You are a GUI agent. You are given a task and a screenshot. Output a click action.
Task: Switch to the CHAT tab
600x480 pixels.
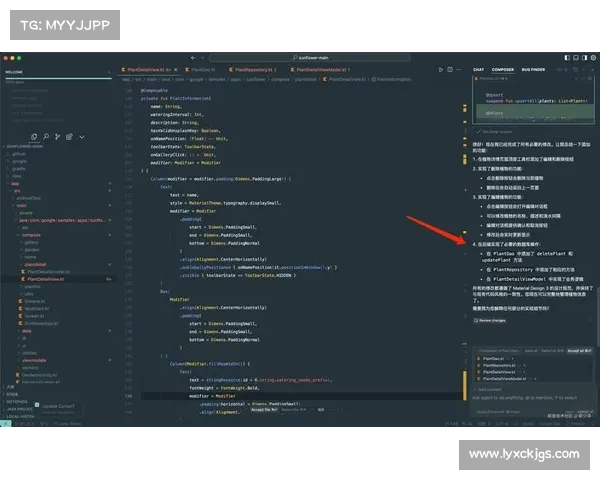tap(479, 70)
